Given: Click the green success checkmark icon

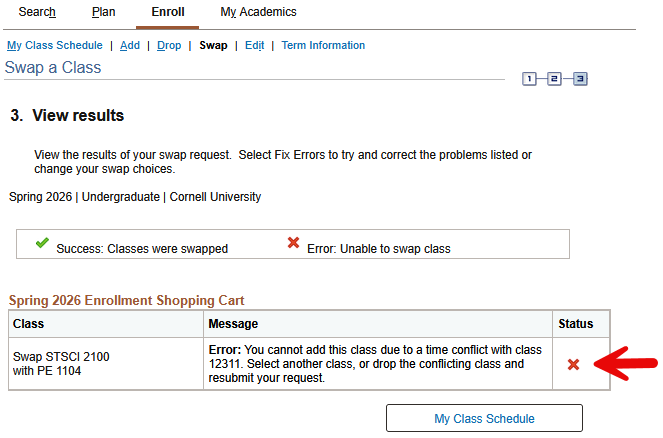Looking at the screenshot, I should [x=42, y=243].
